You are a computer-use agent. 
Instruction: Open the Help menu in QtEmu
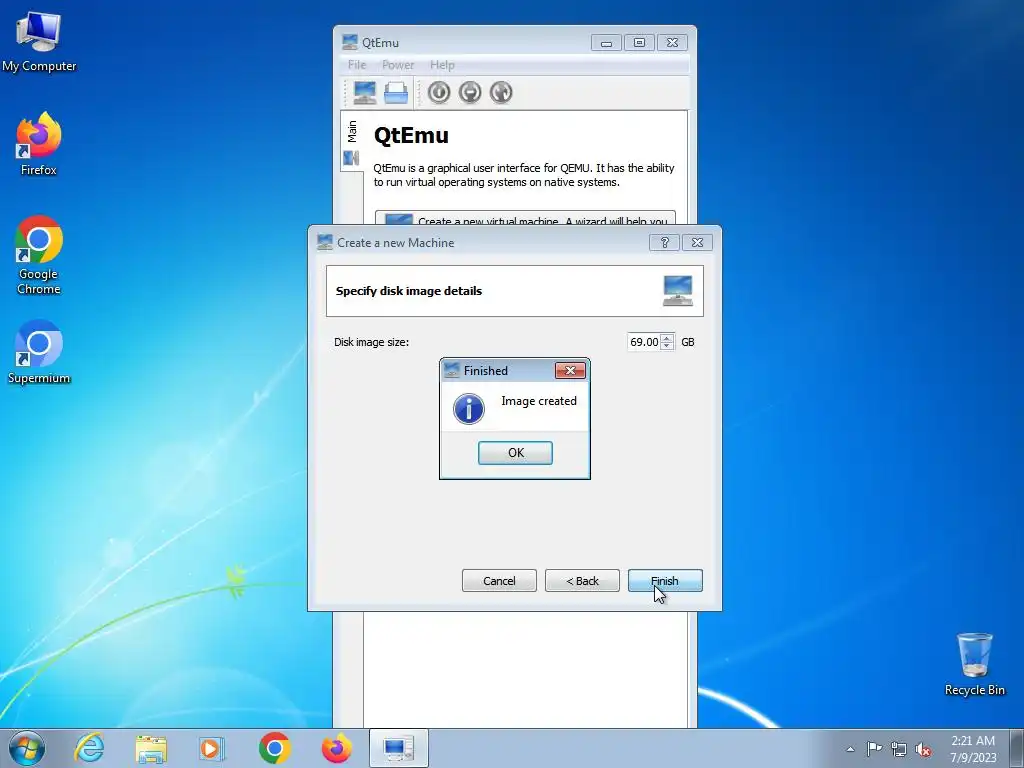coord(442,65)
